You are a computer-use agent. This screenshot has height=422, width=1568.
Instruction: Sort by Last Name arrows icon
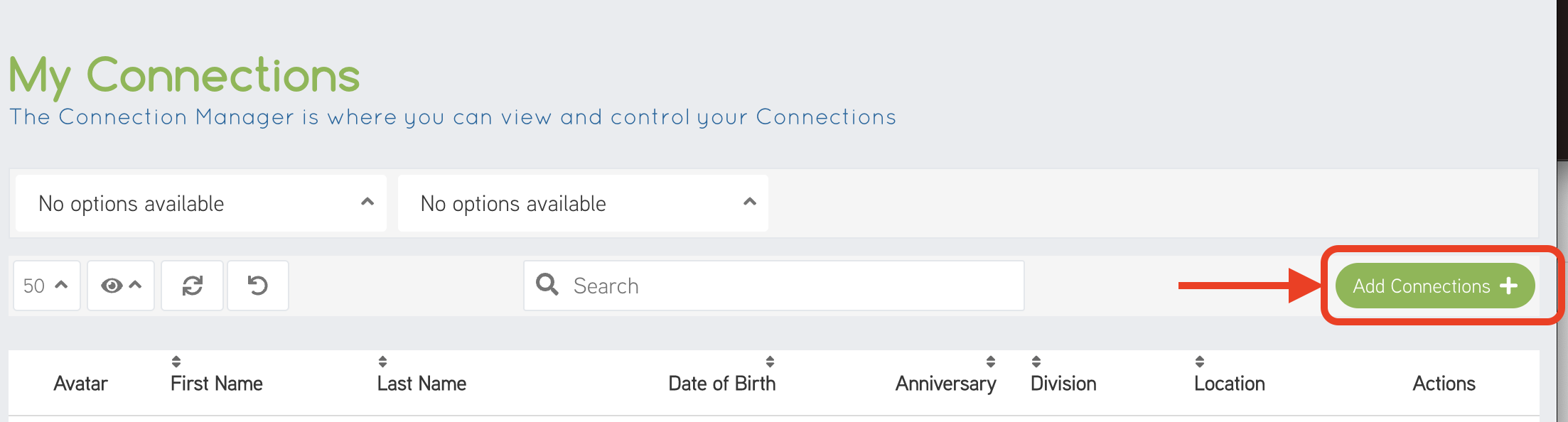[382, 362]
